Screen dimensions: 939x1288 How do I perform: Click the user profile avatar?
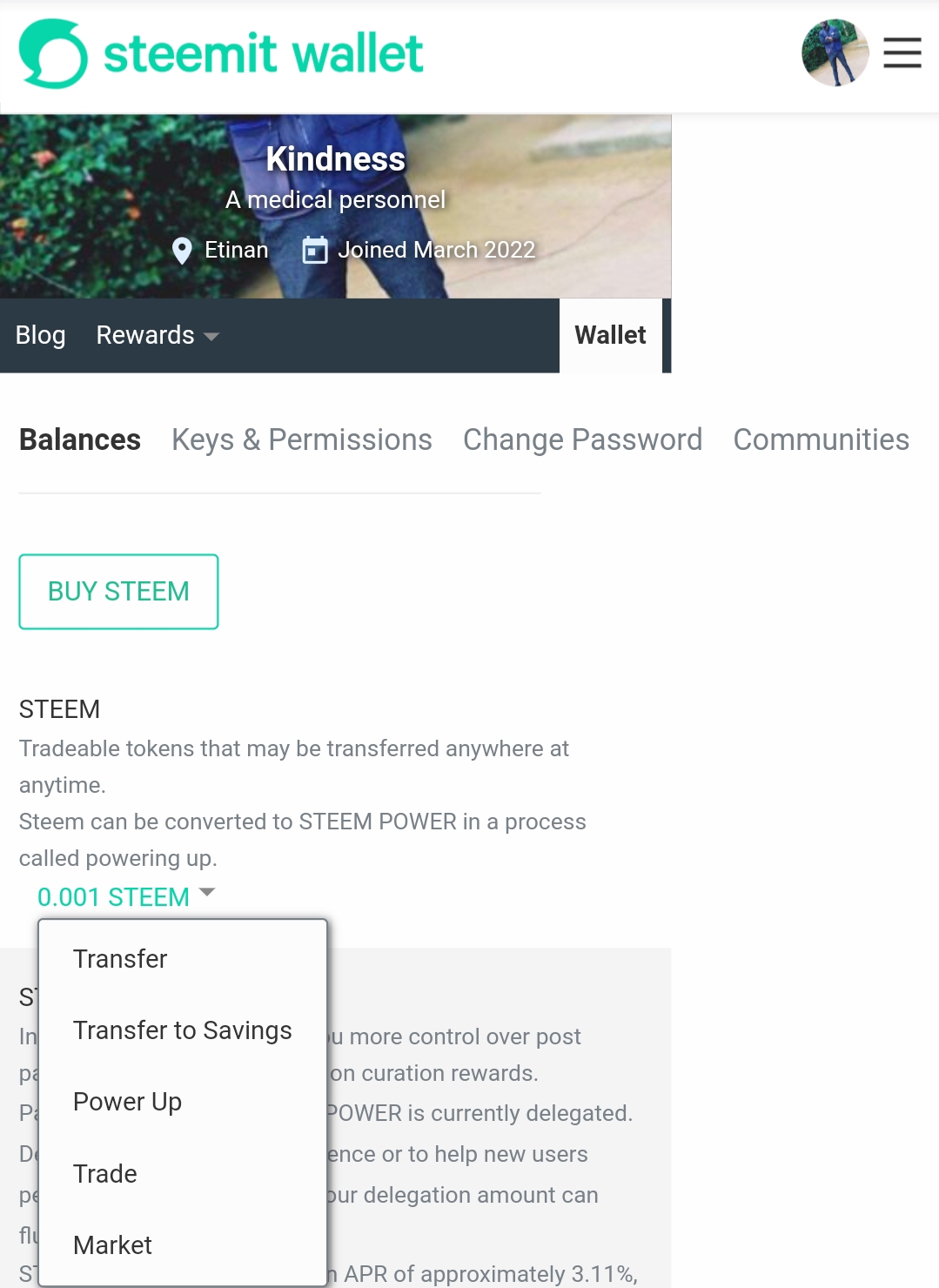click(x=835, y=53)
